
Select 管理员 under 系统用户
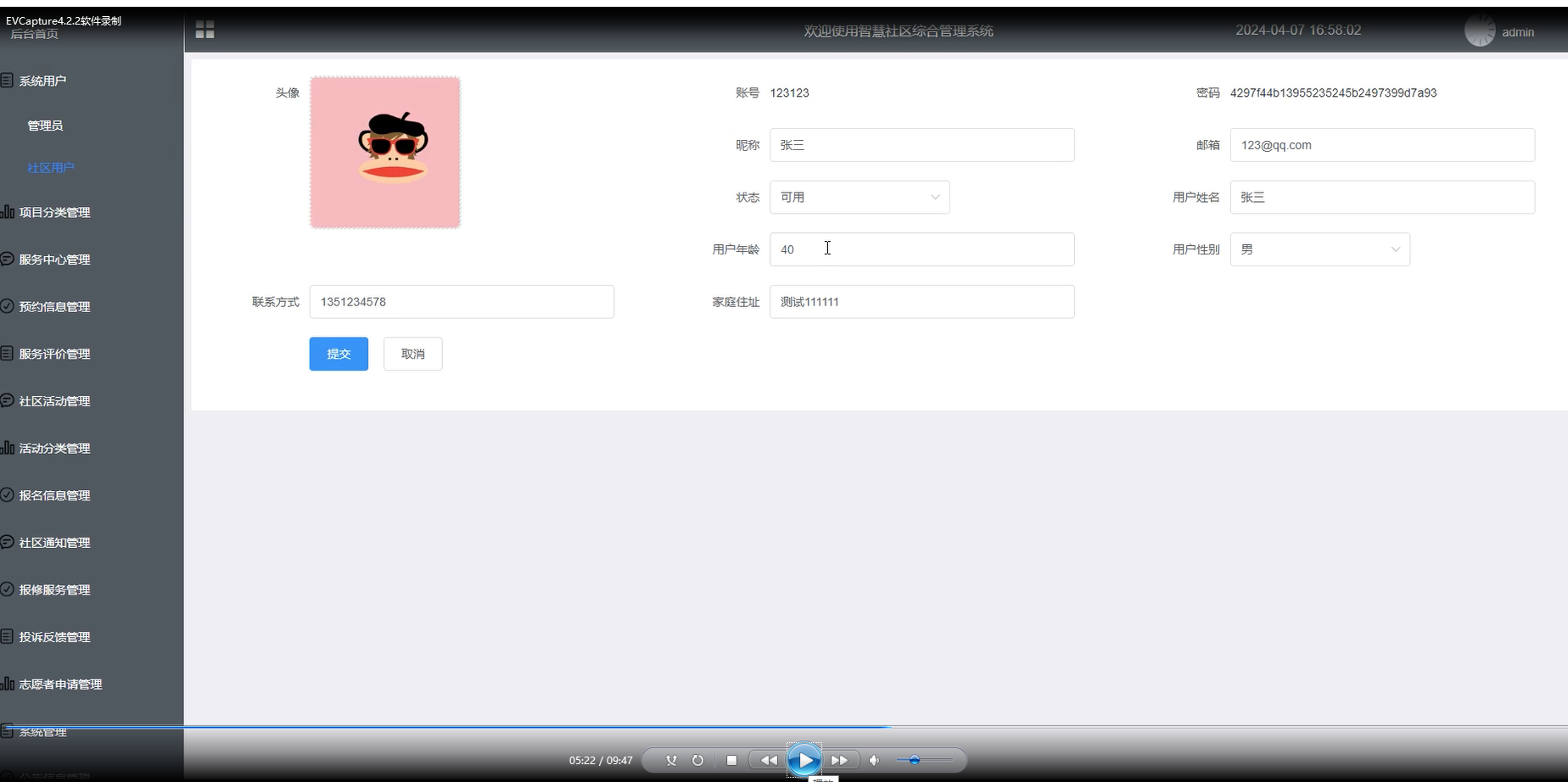45,126
